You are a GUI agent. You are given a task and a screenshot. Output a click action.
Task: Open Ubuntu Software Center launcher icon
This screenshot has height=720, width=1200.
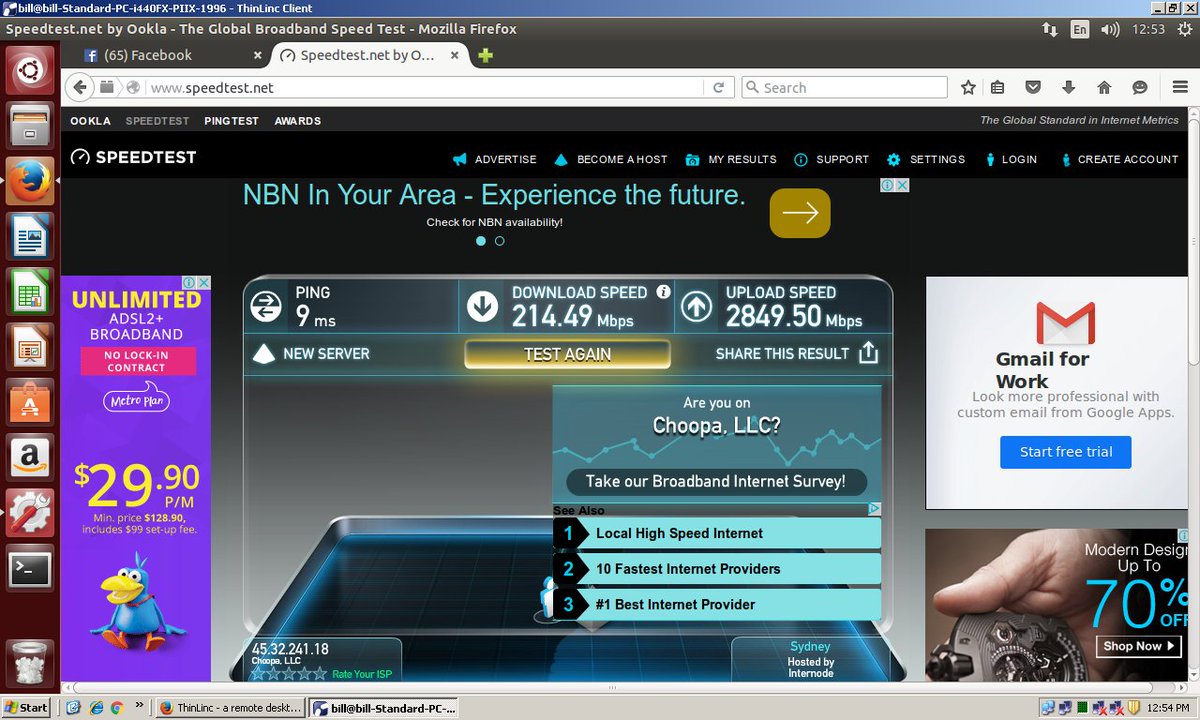pyautogui.click(x=30, y=403)
